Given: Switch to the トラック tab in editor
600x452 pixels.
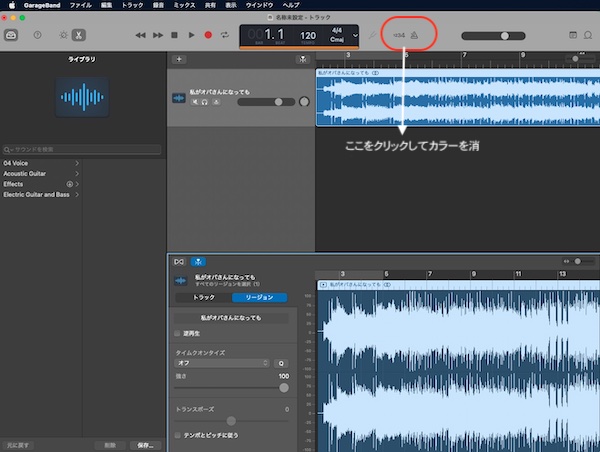Looking at the screenshot, I should (x=204, y=297).
